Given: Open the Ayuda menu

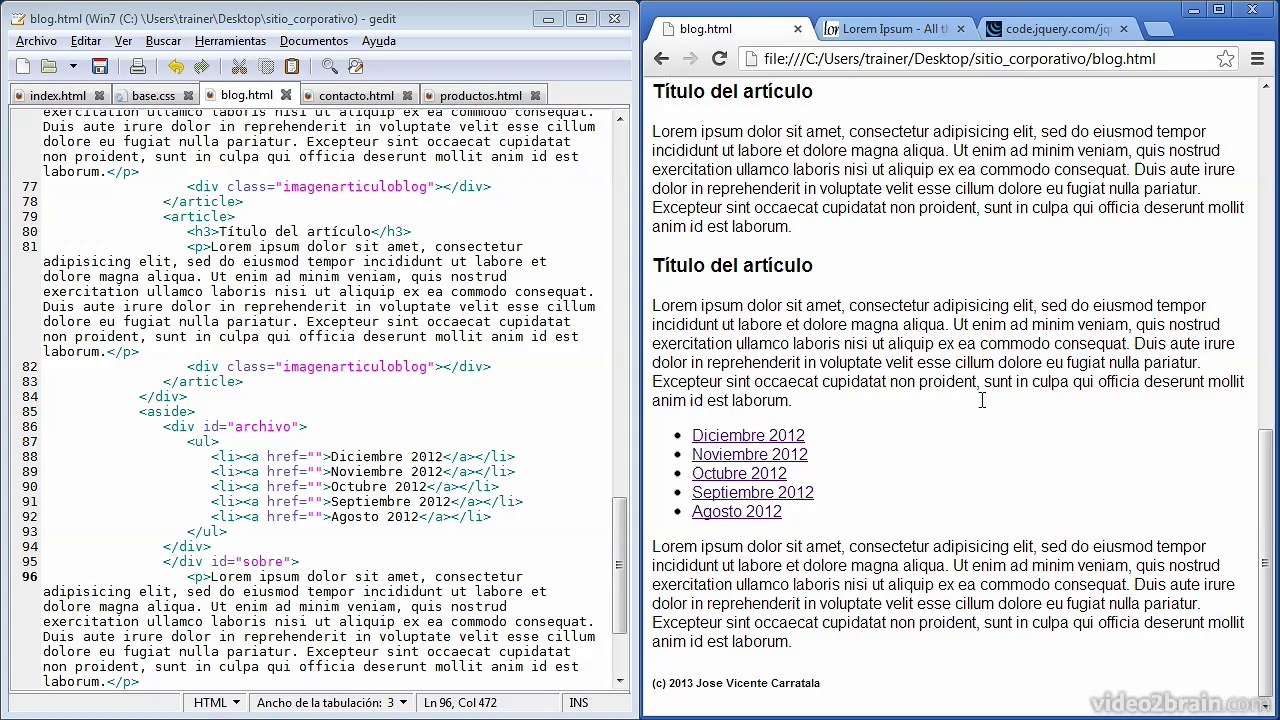Looking at the screenshot, I should pyautogui.click(x=379, y=41).
